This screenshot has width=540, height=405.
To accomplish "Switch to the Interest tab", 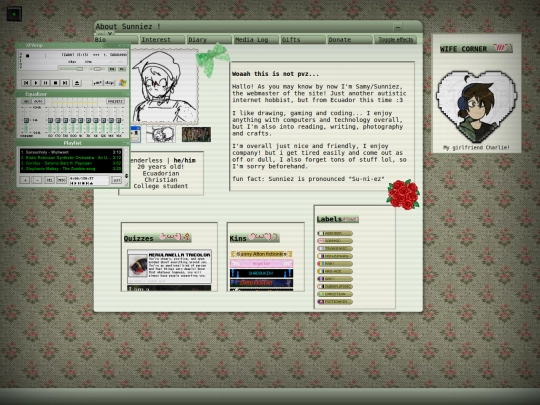I will 163,40.
